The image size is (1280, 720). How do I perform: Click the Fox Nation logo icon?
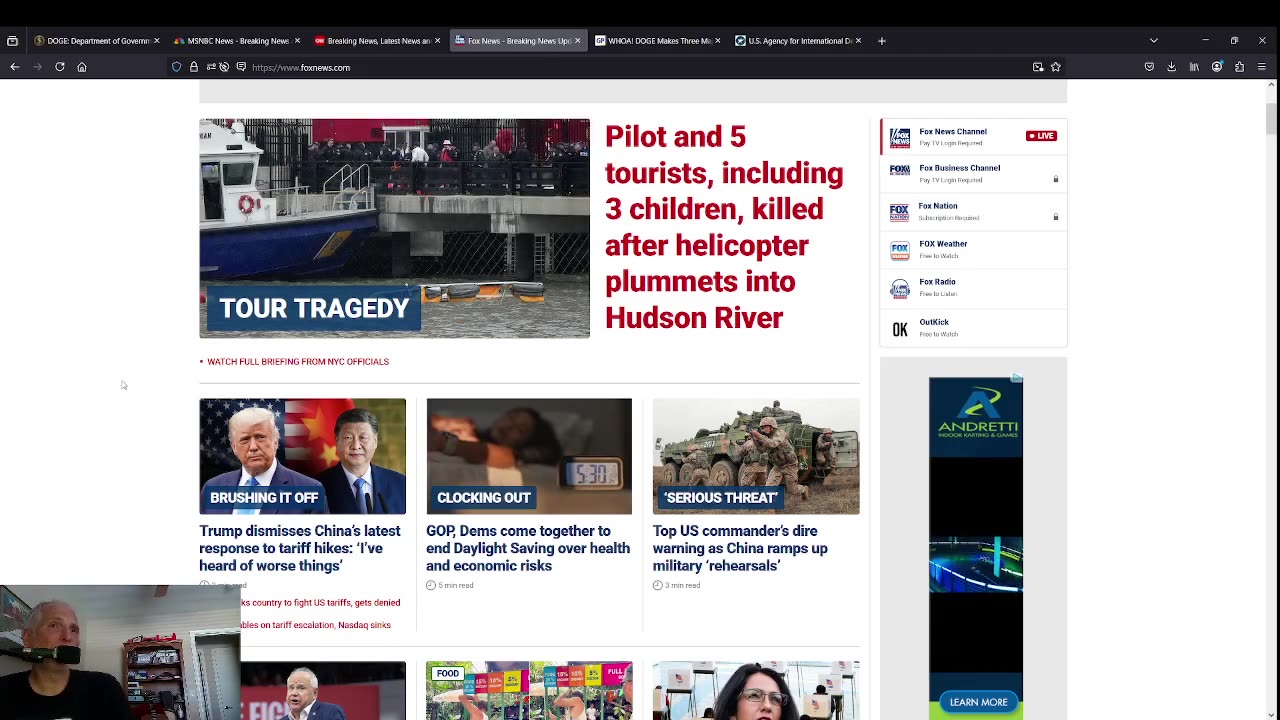(x=900, y=212)
